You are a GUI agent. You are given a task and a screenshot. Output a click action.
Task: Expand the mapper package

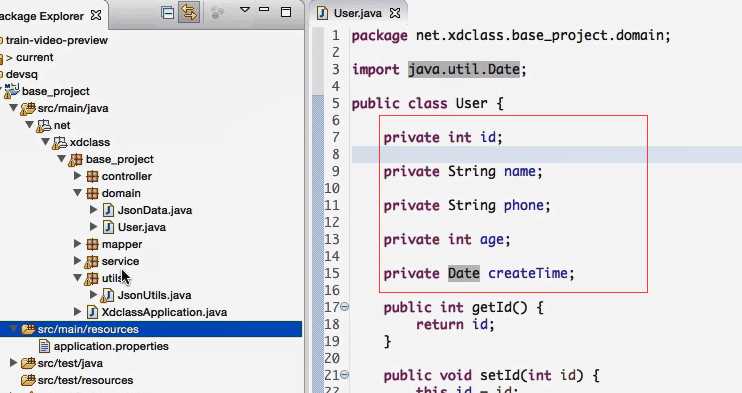78,244
